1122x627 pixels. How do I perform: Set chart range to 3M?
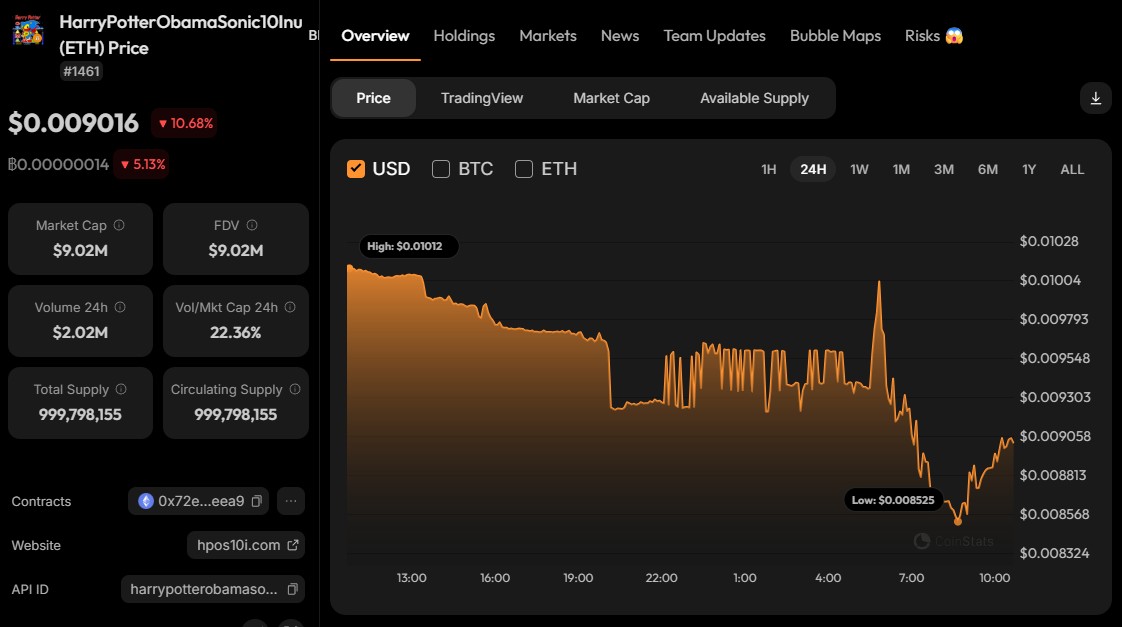click(944, 170)
